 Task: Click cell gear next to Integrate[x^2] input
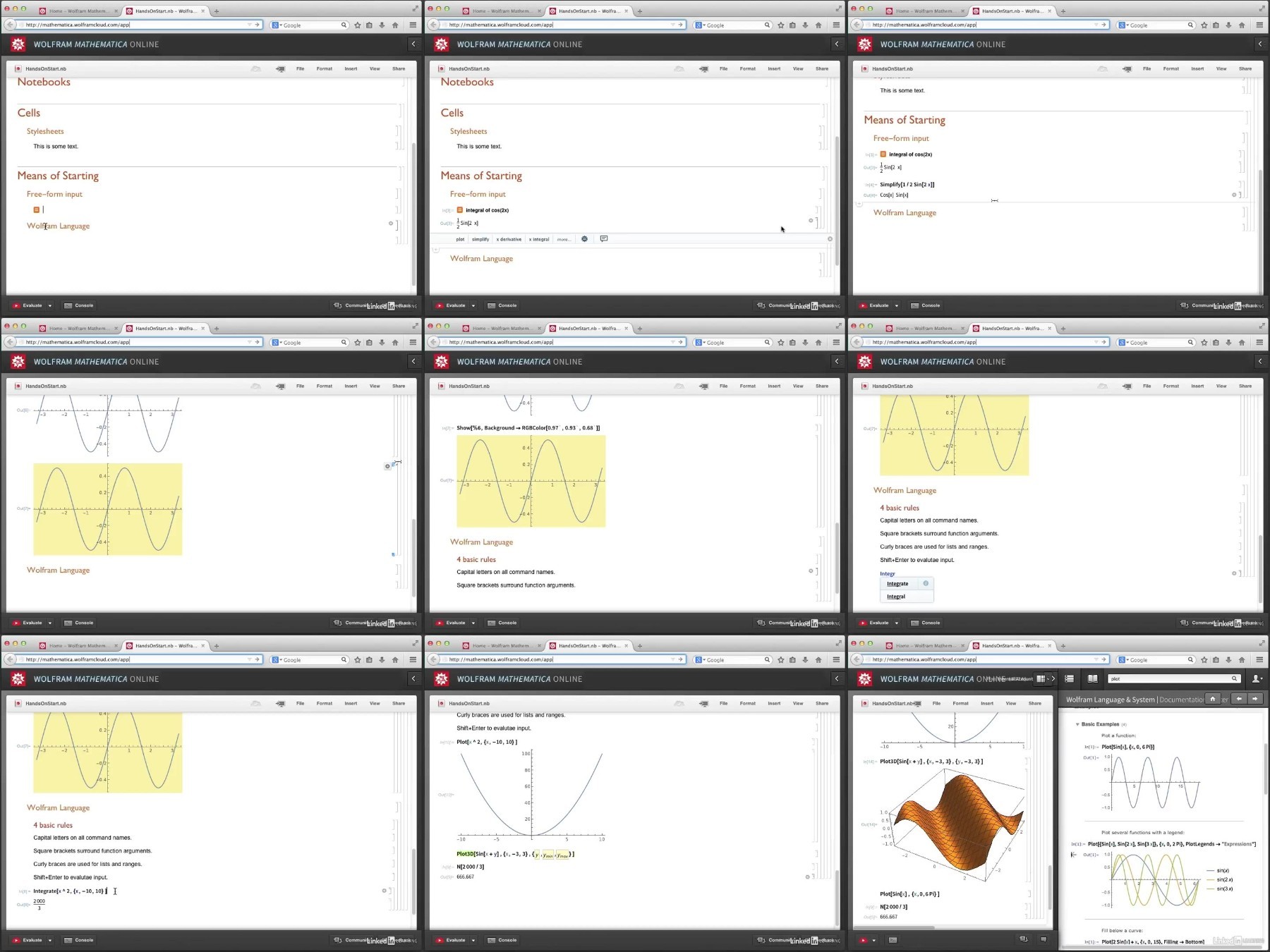pyautogui.click(x=385, y=891)
